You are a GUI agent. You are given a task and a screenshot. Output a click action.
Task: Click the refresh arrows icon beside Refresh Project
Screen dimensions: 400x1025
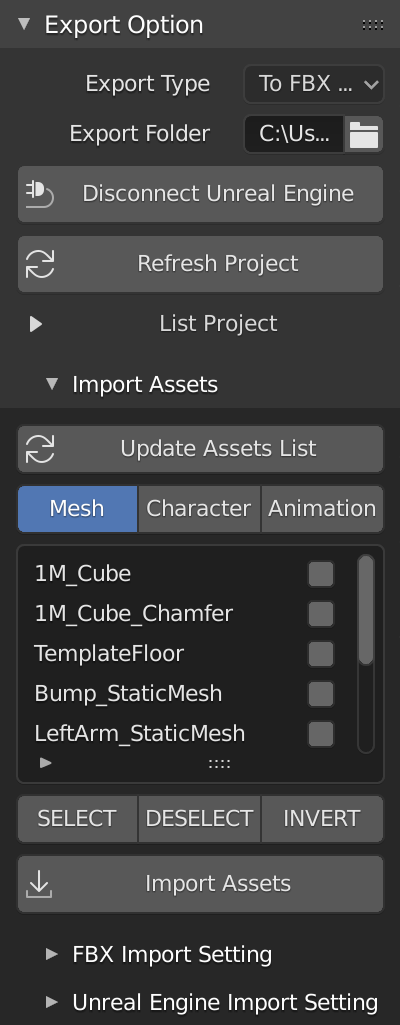pyautogui.click(x=40, y=264)
